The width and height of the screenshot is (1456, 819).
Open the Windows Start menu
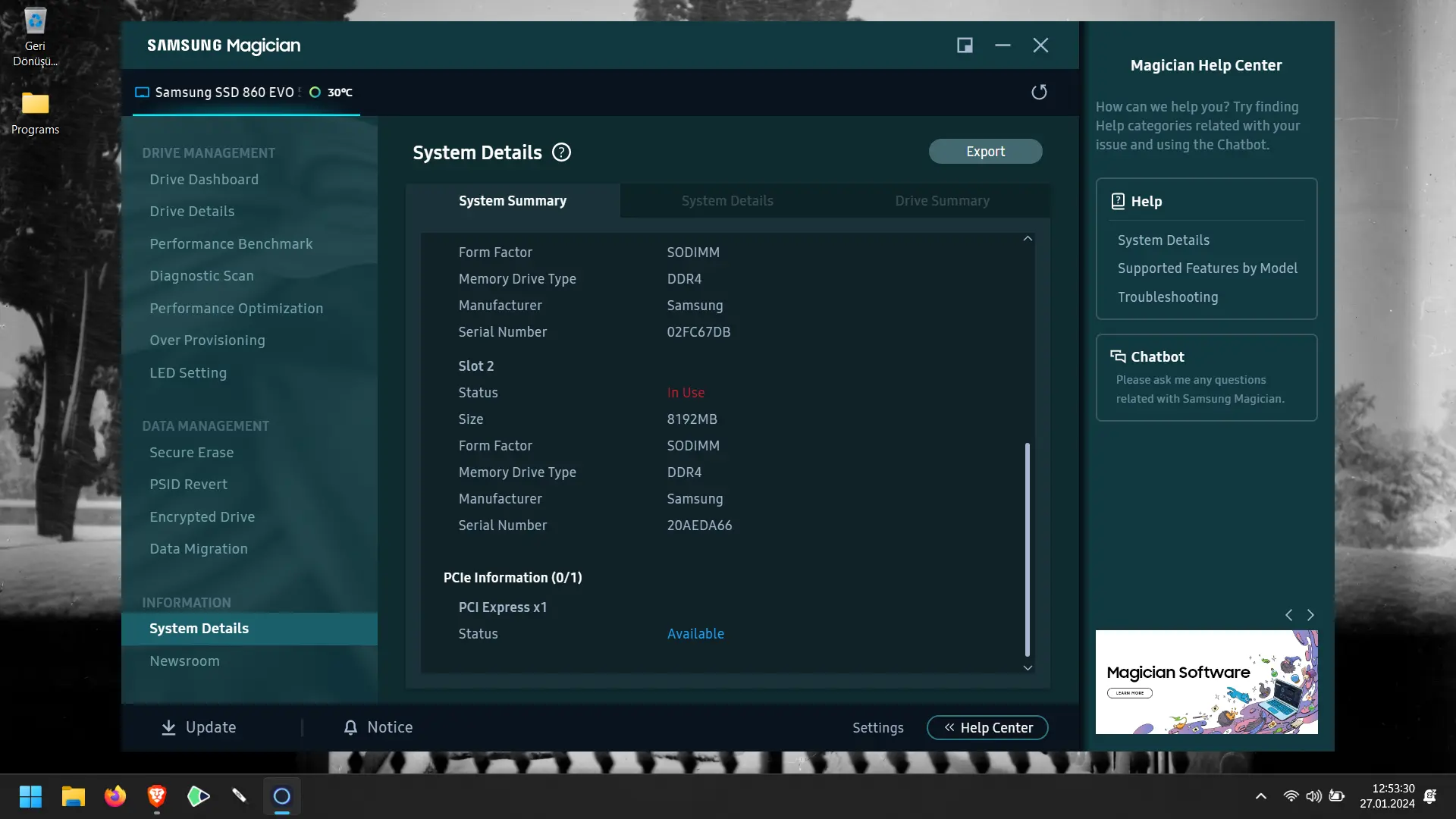coord(30,796)
